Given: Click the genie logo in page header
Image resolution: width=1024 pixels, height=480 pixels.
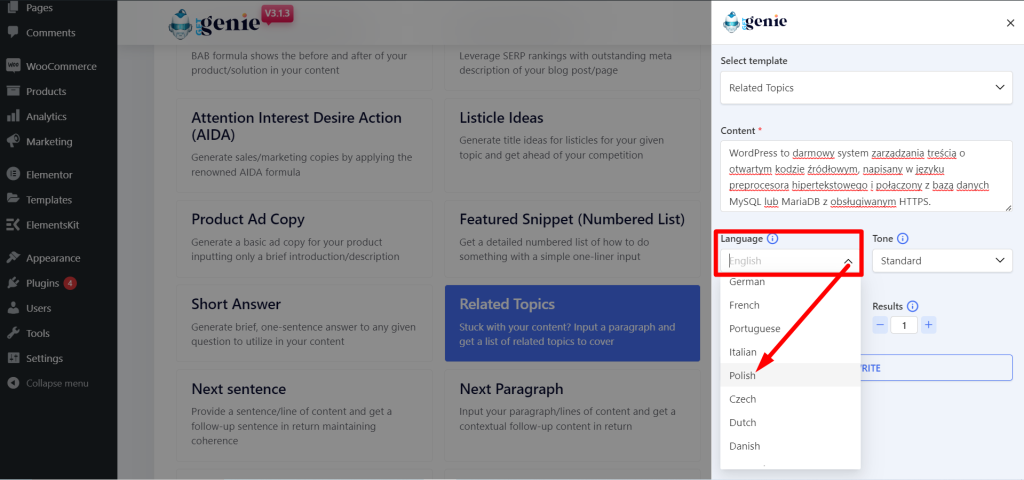Looking at the screenshot, I should (x=216, y=25).
